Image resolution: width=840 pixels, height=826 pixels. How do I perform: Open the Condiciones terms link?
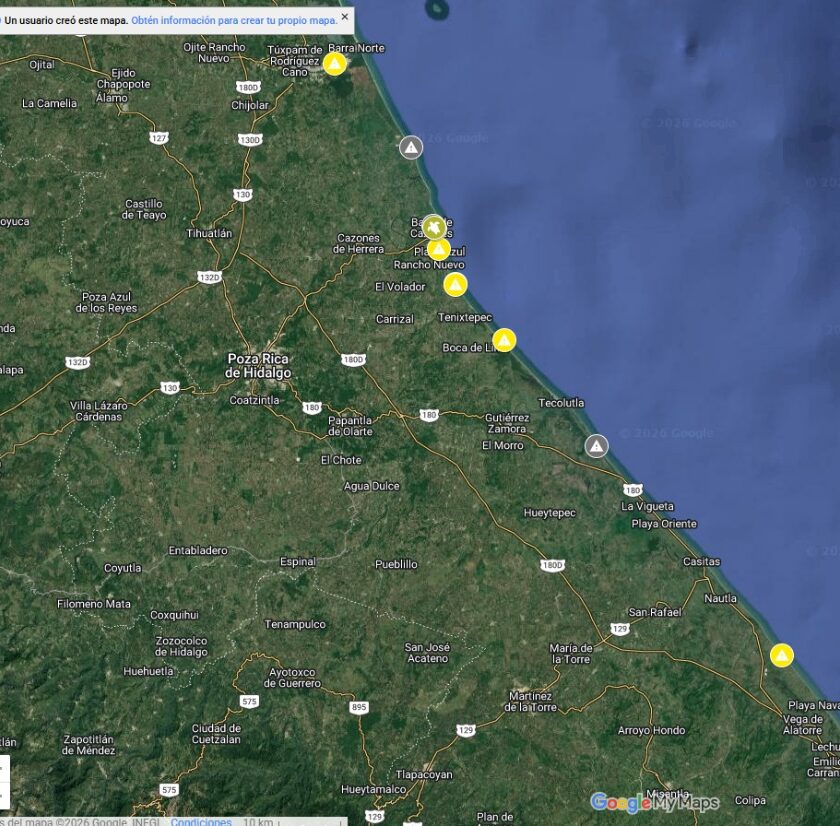pyautogui.click(x=201, y=821)
